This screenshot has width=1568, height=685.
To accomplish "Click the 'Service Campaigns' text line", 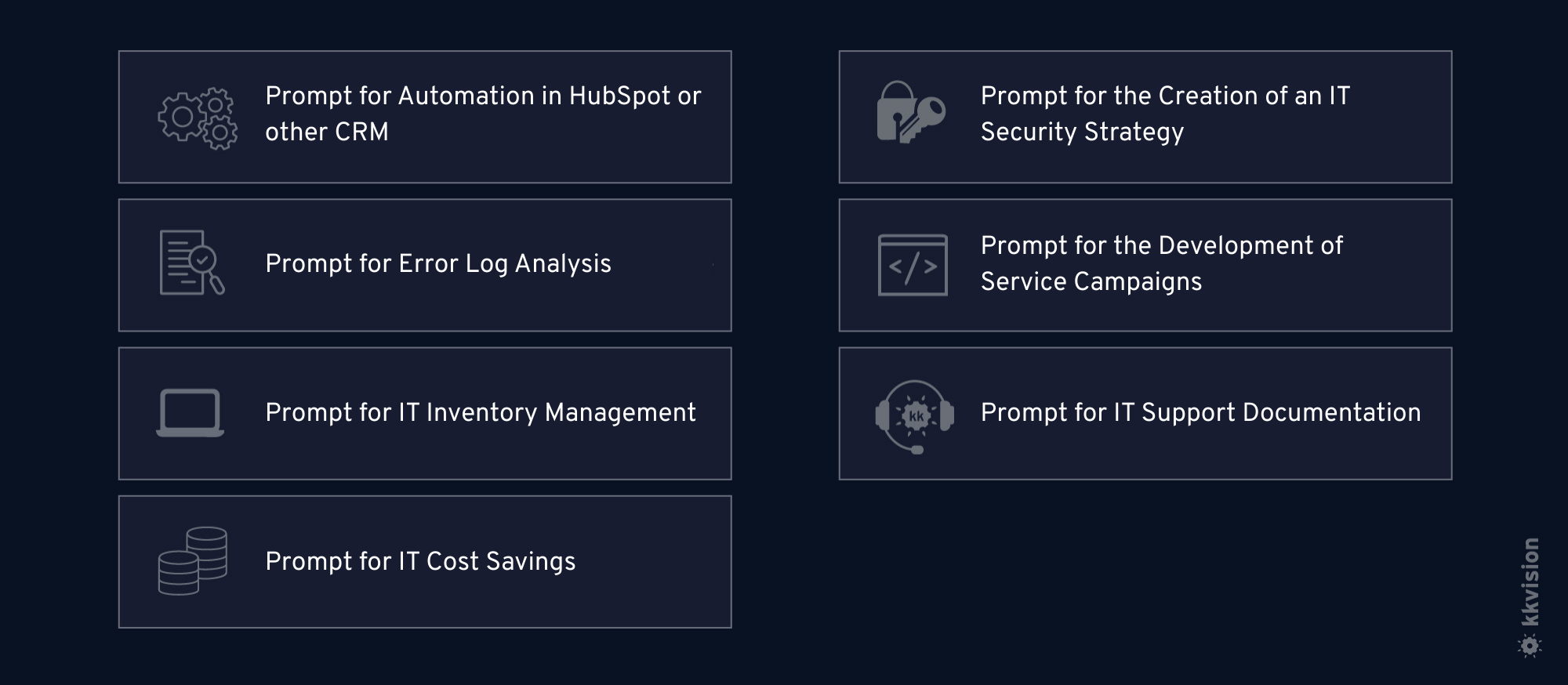I will pyautogui.click(x=1091, y=282).
